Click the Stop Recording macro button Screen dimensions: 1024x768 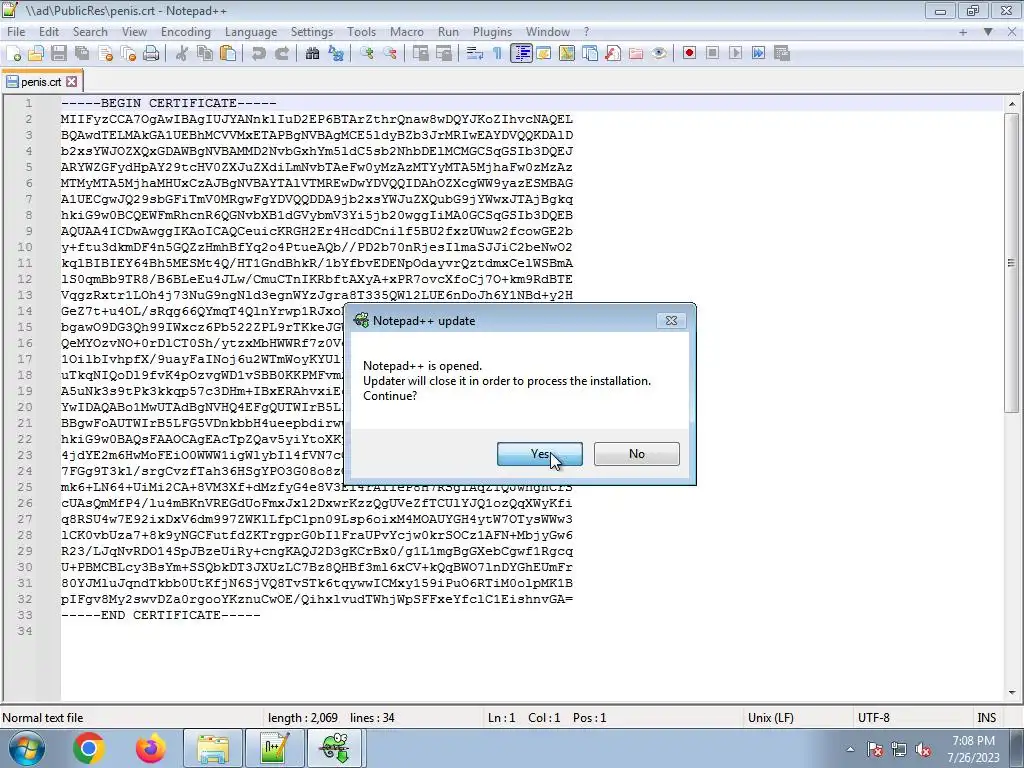click(x=712, y=54)
